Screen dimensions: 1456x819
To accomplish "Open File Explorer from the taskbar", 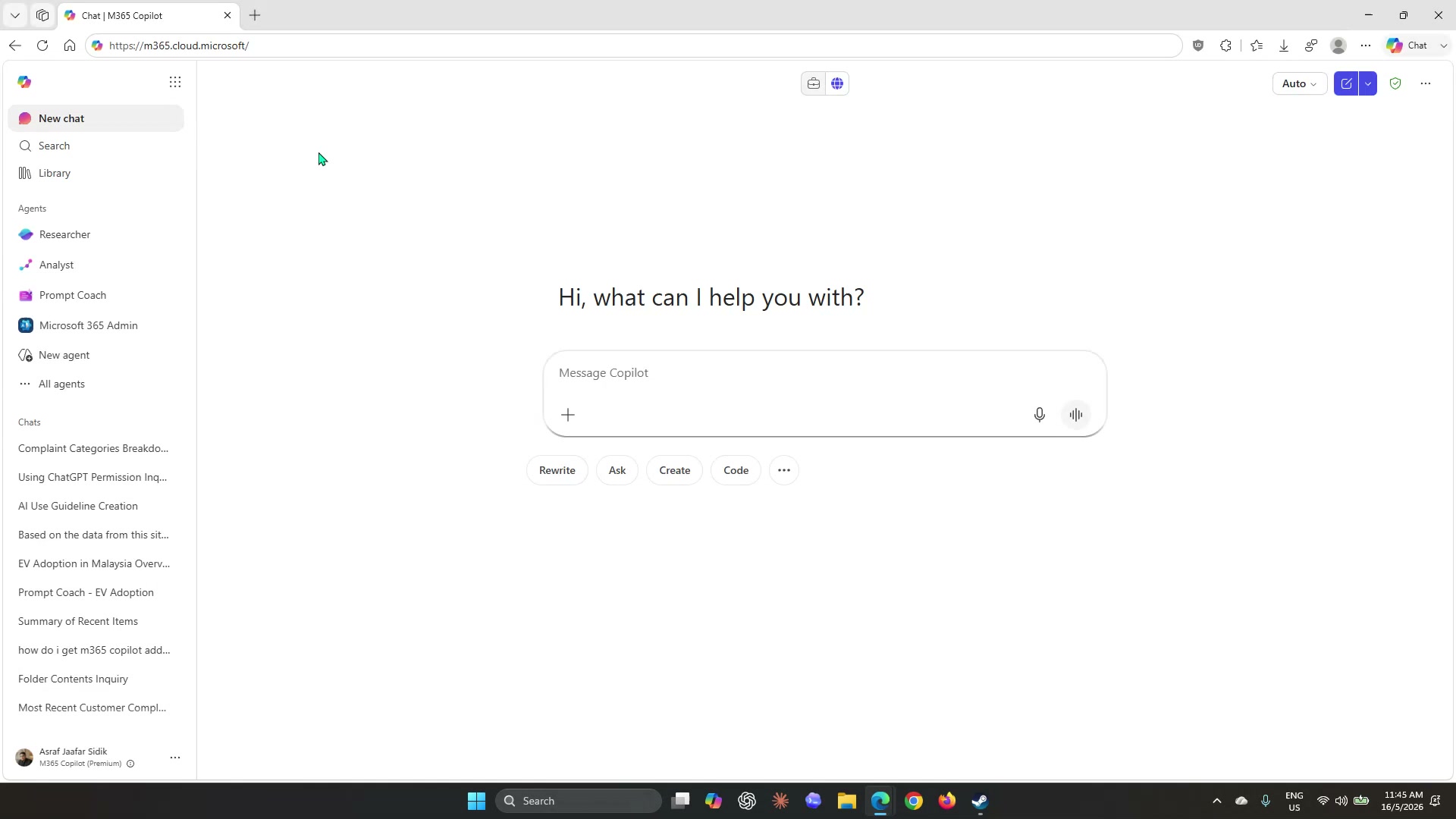I will (x=847, y=801).
